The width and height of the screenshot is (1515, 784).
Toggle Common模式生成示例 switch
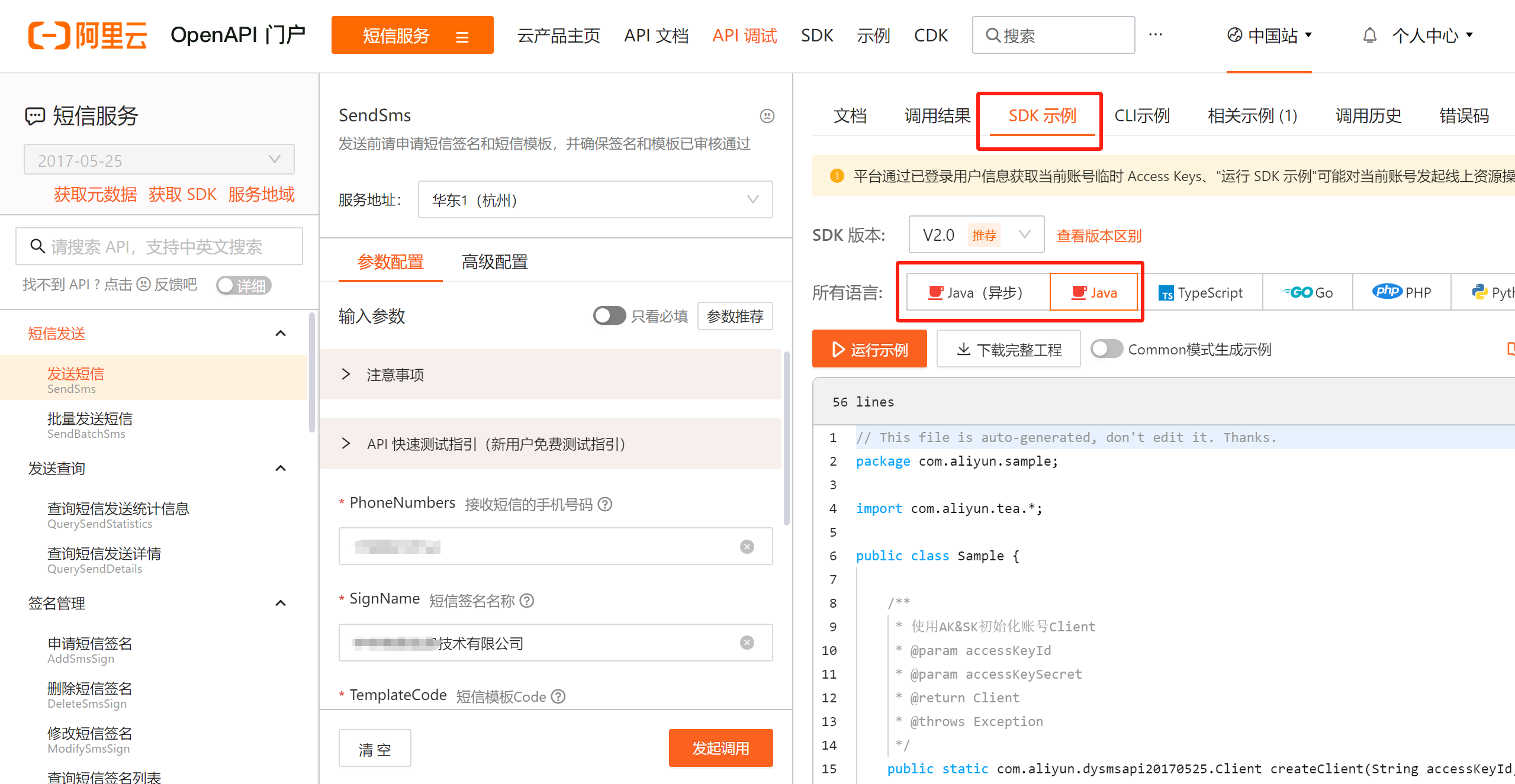click(1107, 349)
